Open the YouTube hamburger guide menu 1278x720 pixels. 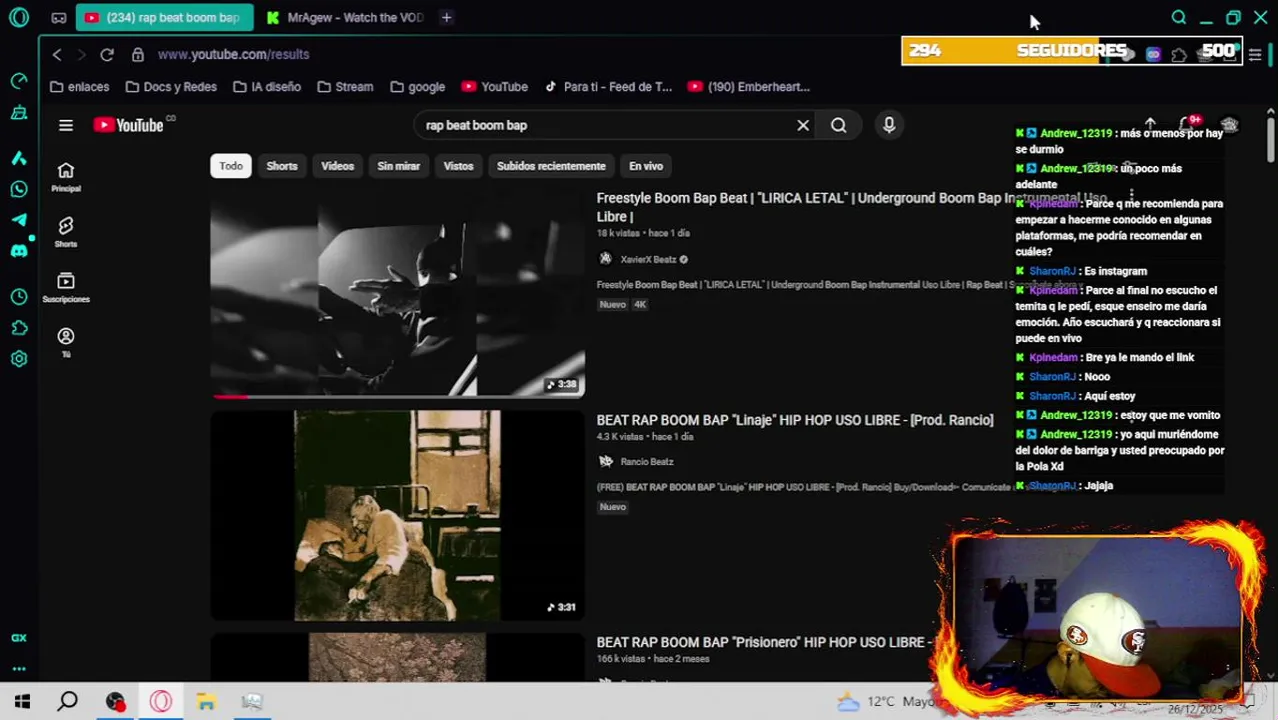[x=66, y=125]
